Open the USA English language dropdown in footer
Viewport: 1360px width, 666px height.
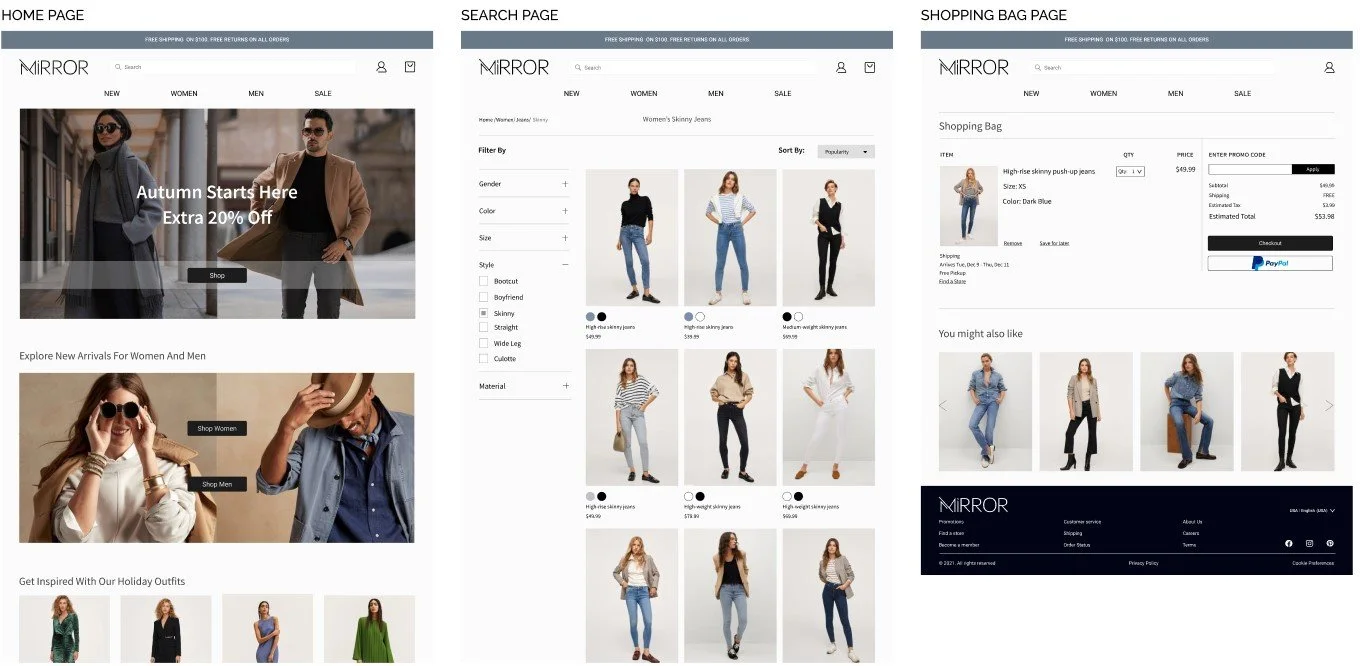1312,511
